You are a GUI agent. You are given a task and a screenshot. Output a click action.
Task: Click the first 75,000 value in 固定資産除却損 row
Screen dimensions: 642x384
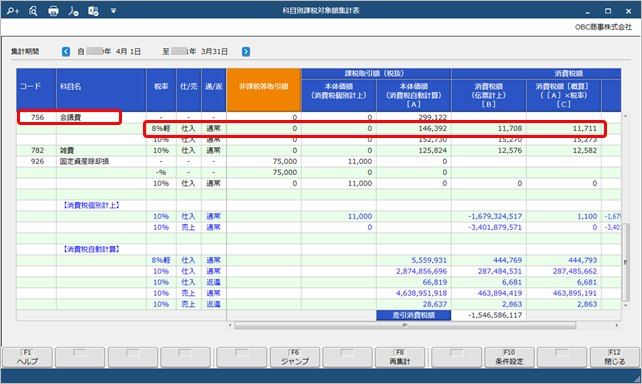[x=285, y=162]
